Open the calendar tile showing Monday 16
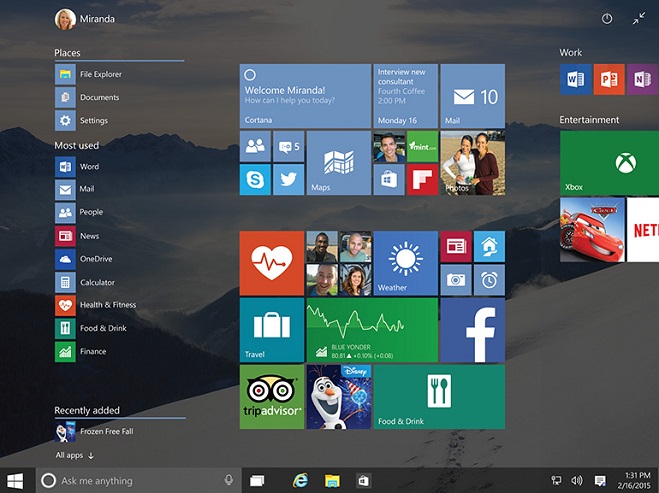 (x=406, y=96)
